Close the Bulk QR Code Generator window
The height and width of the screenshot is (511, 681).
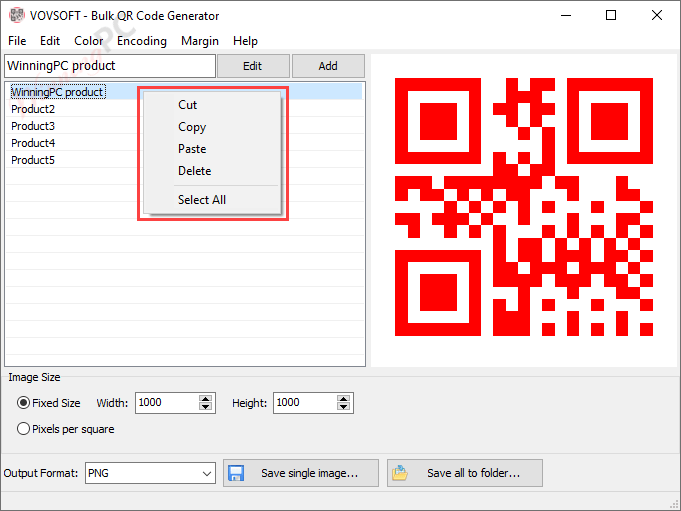(657, 16)
